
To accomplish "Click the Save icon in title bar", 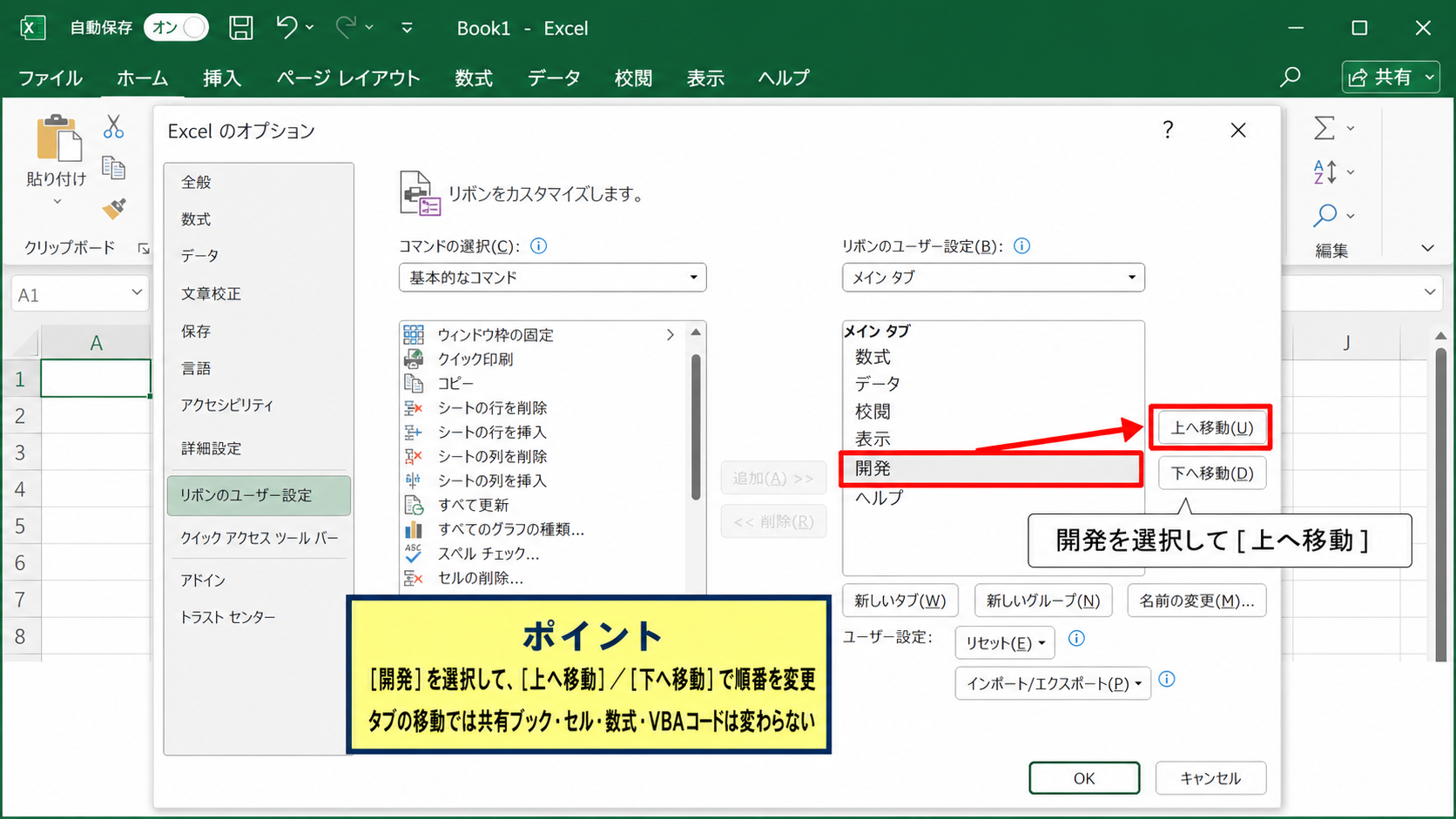I will (x=241, y=28).
